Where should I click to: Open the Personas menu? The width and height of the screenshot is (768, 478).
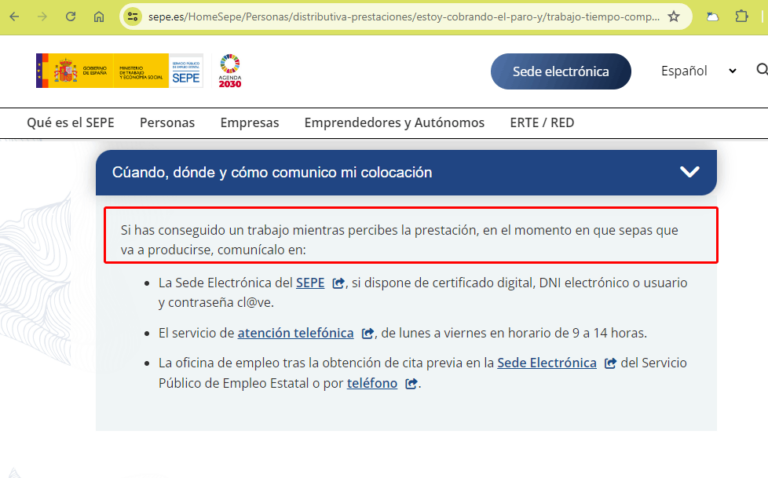click(x=167, y=122)
